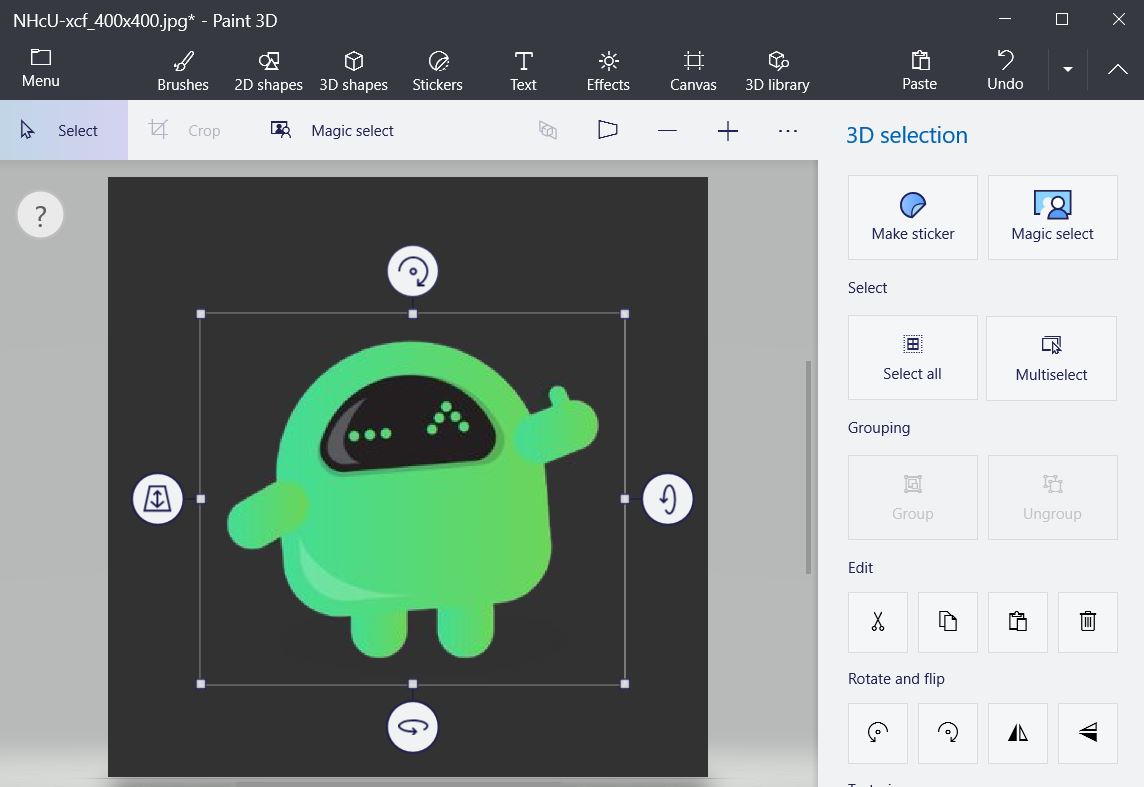Toggle the mixed reality flag icon

[x=608, y=131]
